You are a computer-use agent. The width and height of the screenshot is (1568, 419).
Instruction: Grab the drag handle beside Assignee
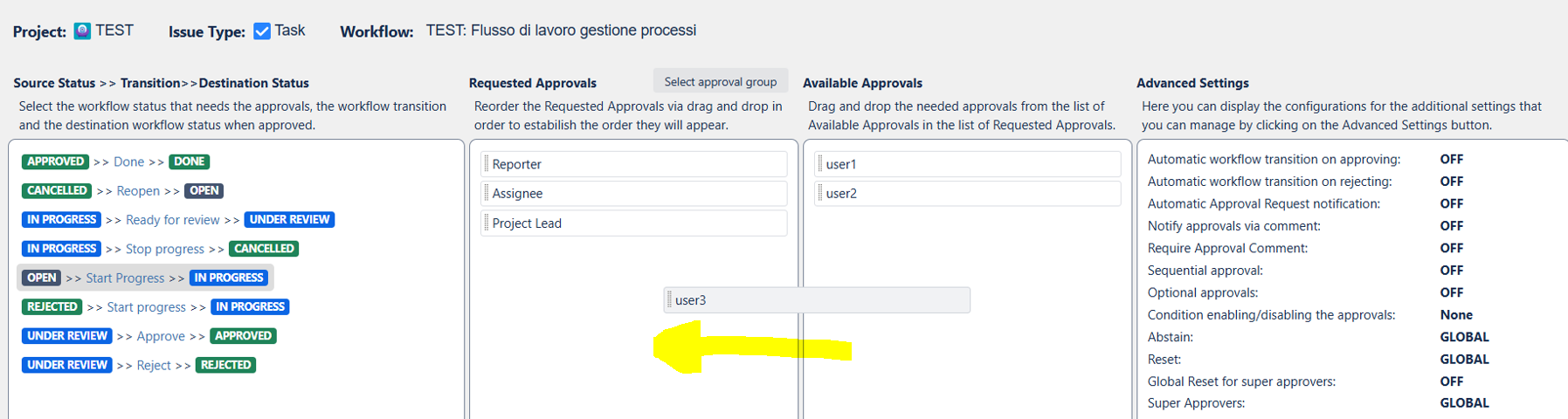pos(487,194)
